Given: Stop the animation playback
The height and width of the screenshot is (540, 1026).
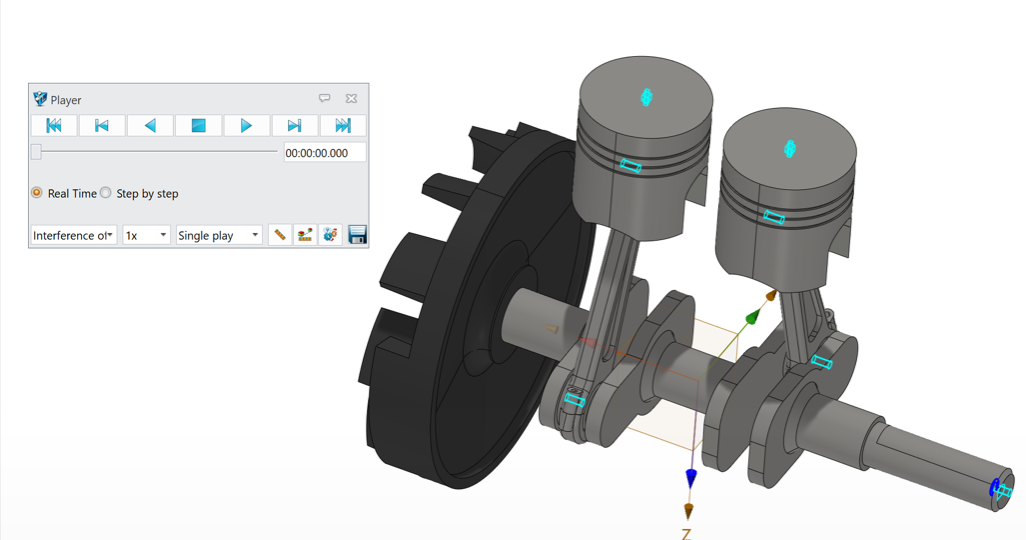Looking at the screenshot, I should (198, 125).
